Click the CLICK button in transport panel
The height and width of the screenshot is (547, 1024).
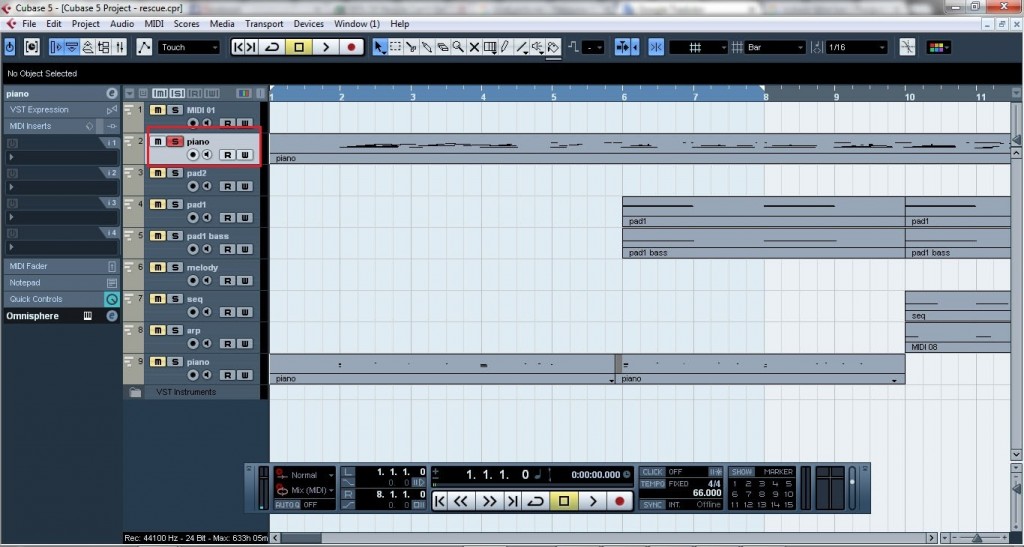coord(652,471)
